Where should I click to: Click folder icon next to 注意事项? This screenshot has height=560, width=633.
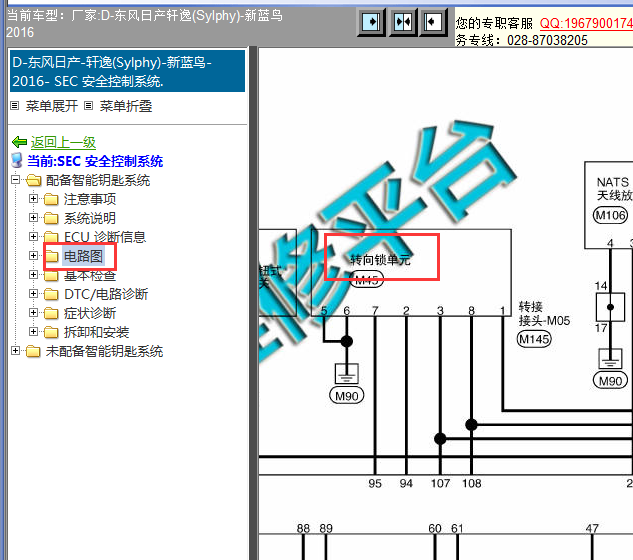51,199
